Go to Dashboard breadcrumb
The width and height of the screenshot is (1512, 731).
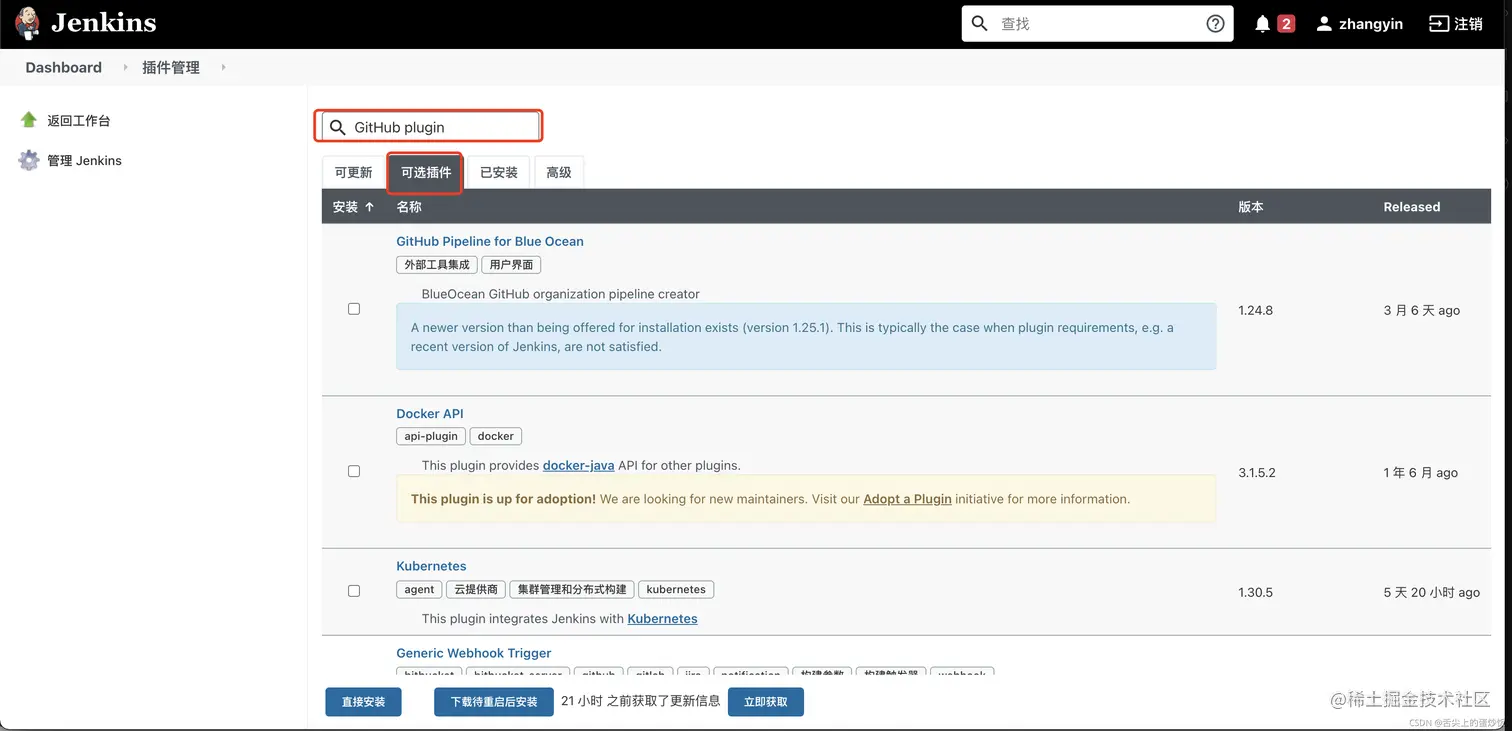63,67
